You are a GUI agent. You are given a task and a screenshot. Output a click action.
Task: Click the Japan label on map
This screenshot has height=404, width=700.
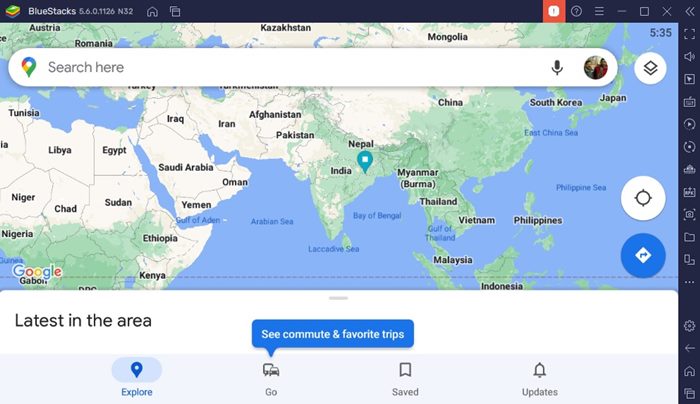[x=612, y=98]
